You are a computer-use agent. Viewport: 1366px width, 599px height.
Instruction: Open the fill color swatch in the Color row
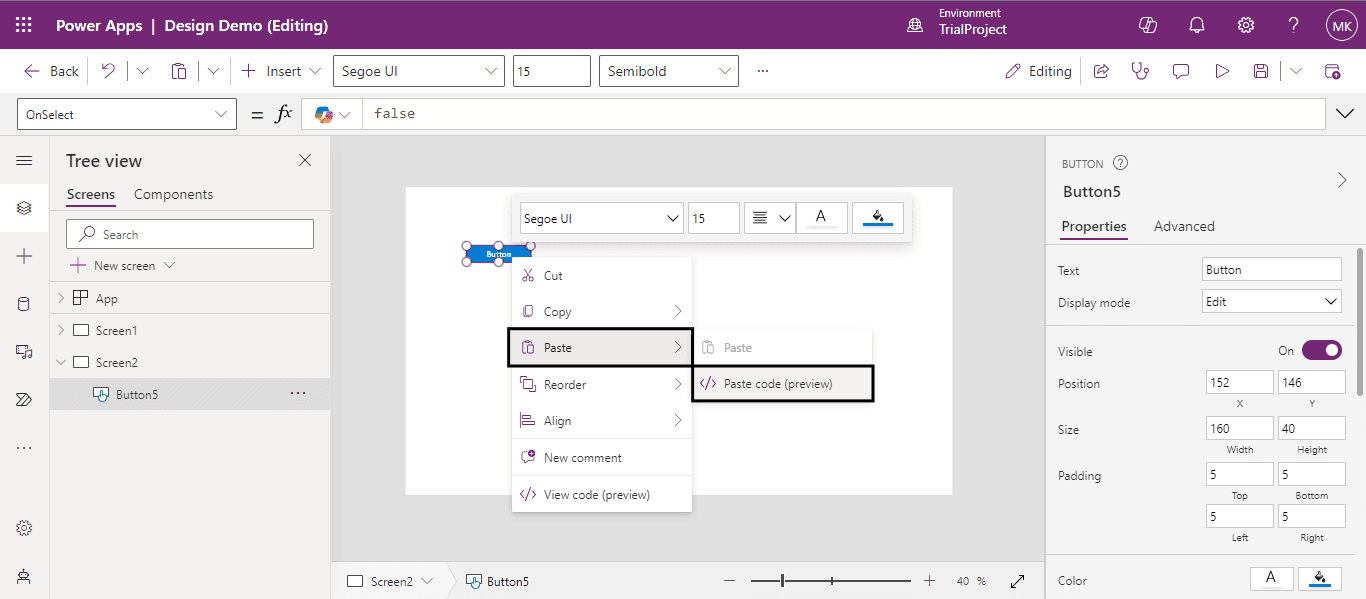point(1320,578)
